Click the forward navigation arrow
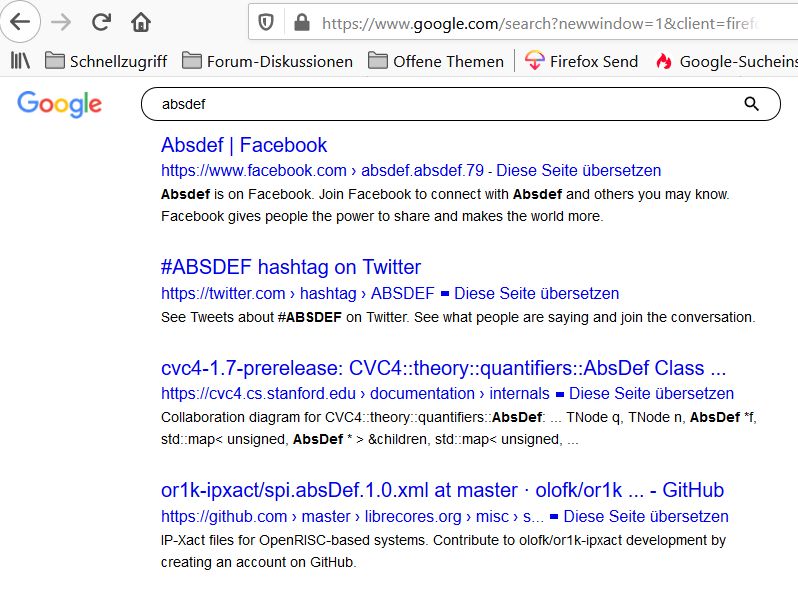The width and height of the screenshot is (798, 595). point(61,22)
